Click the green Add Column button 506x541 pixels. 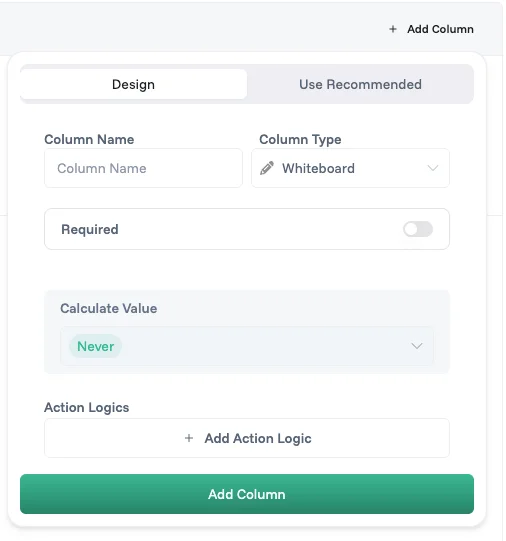point(247,494)
